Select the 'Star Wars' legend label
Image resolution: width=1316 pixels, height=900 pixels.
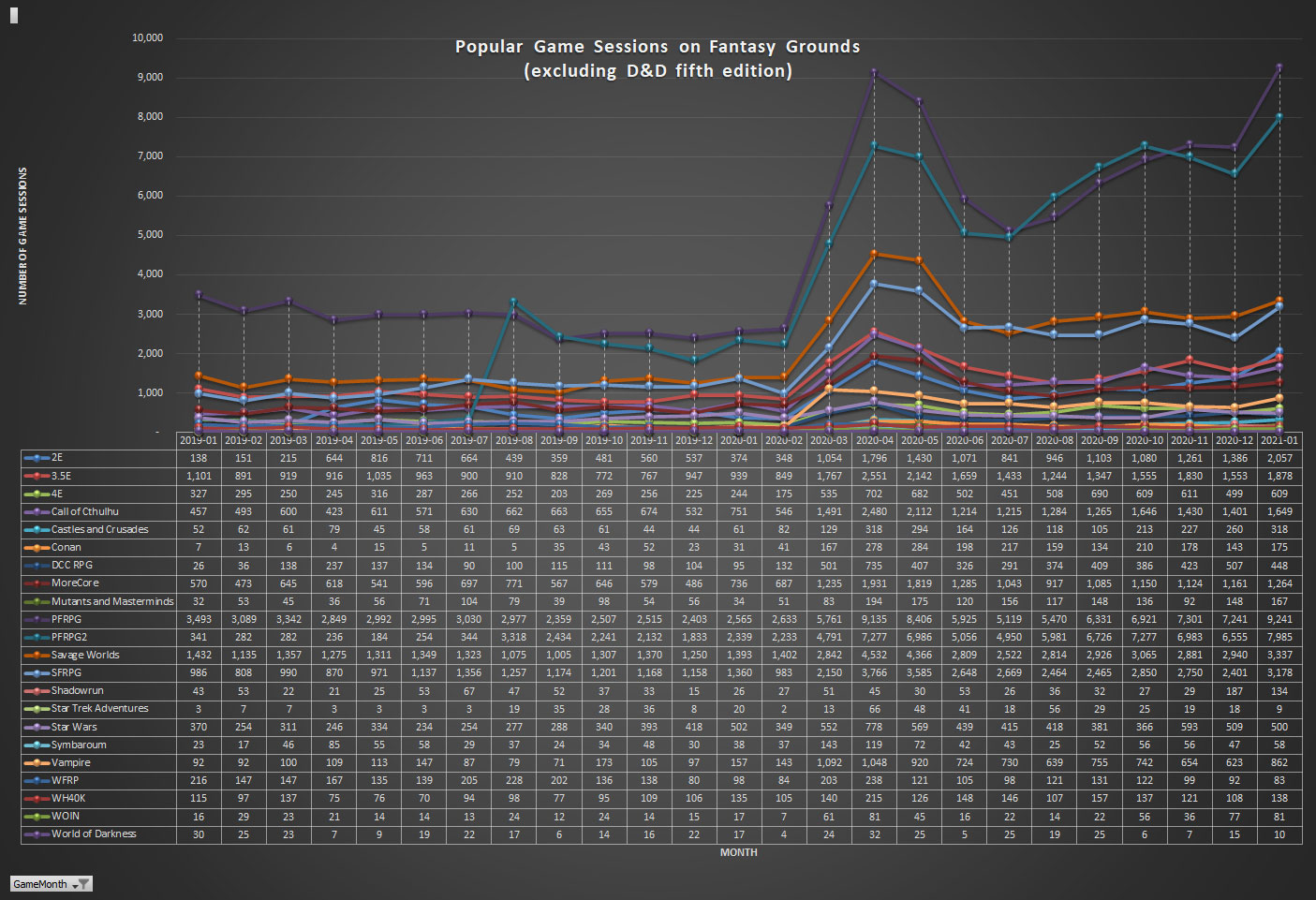point(74,727)
